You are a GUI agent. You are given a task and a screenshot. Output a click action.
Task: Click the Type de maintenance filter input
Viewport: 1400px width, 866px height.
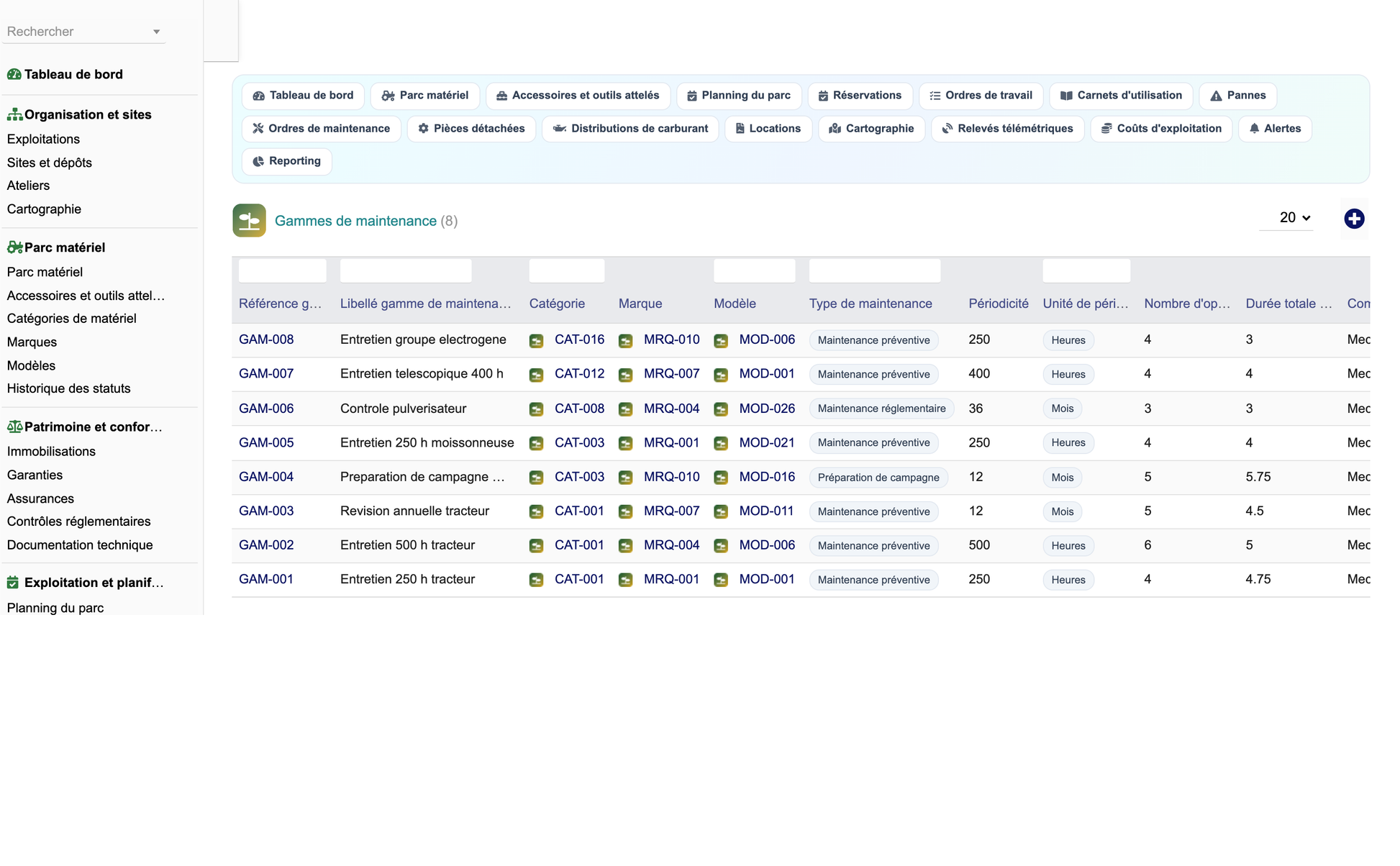(x=875, y=270)
